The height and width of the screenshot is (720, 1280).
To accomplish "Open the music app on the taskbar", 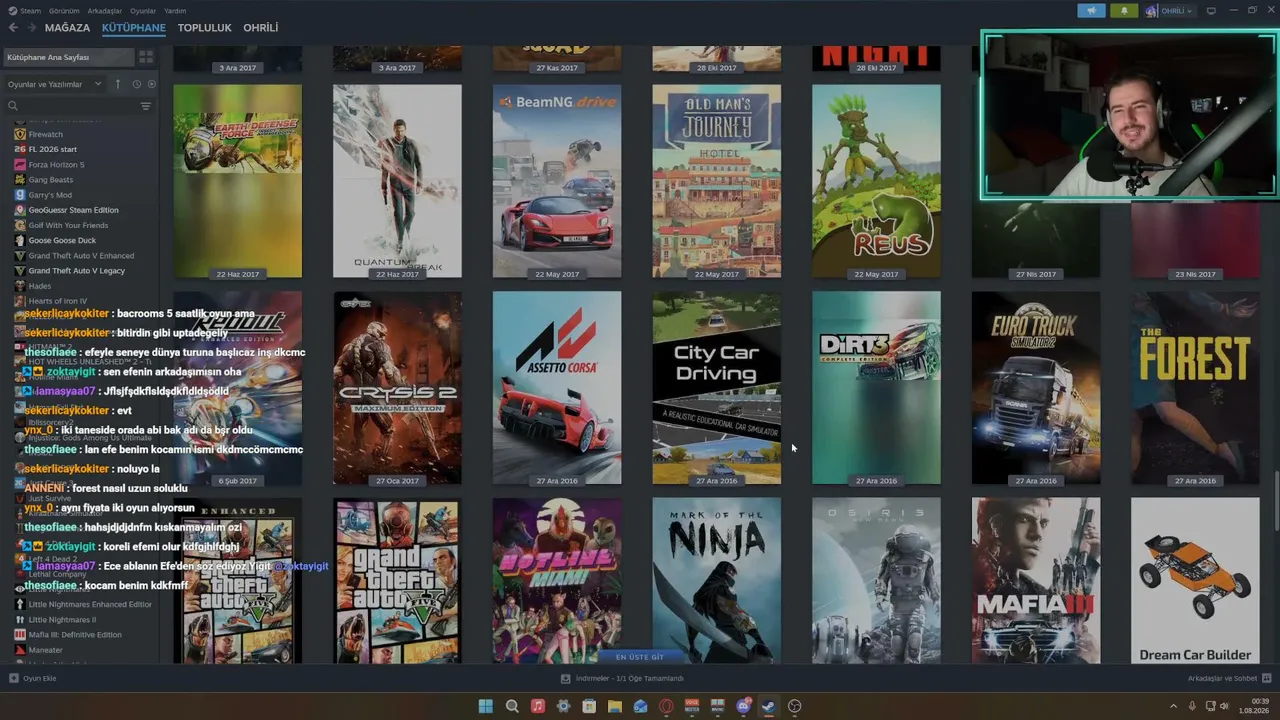I will point(538,706).
